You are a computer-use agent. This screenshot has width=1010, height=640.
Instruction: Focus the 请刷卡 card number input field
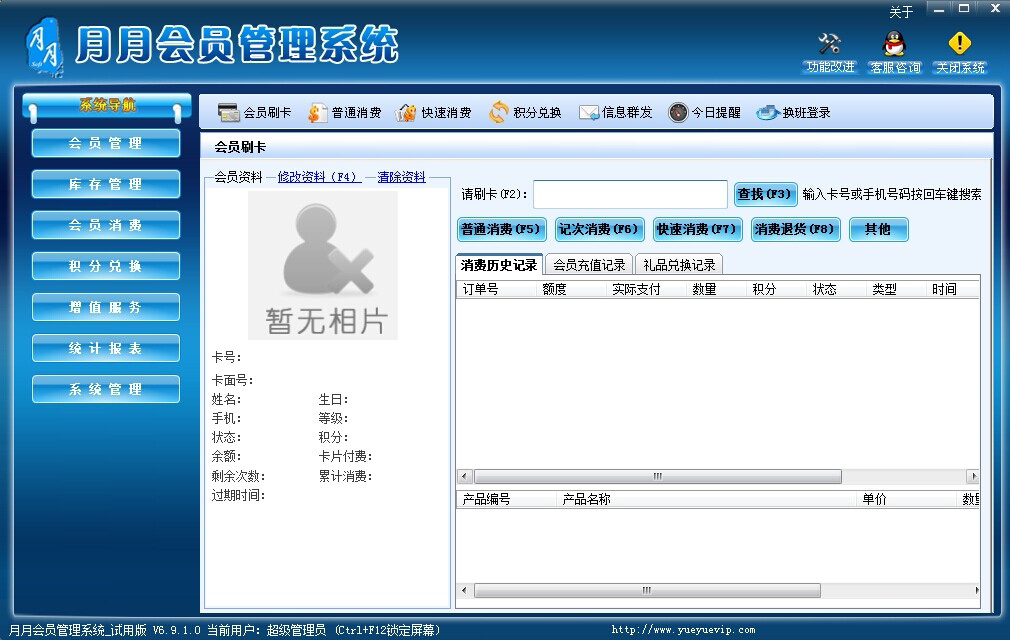630,194
